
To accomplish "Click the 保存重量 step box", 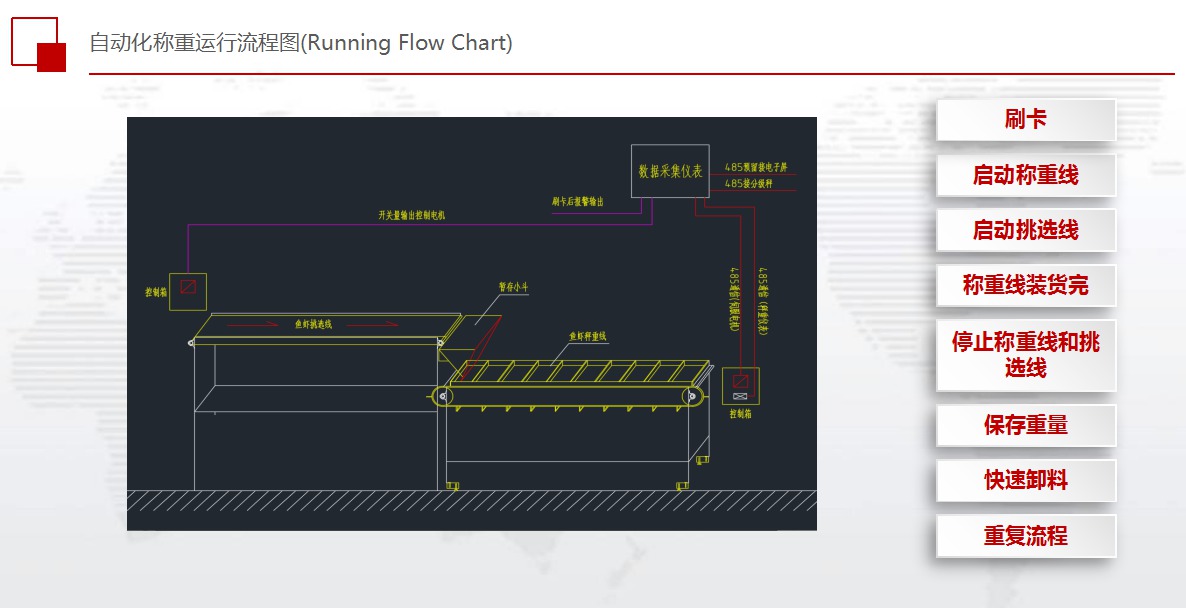I will (1026, 425).
